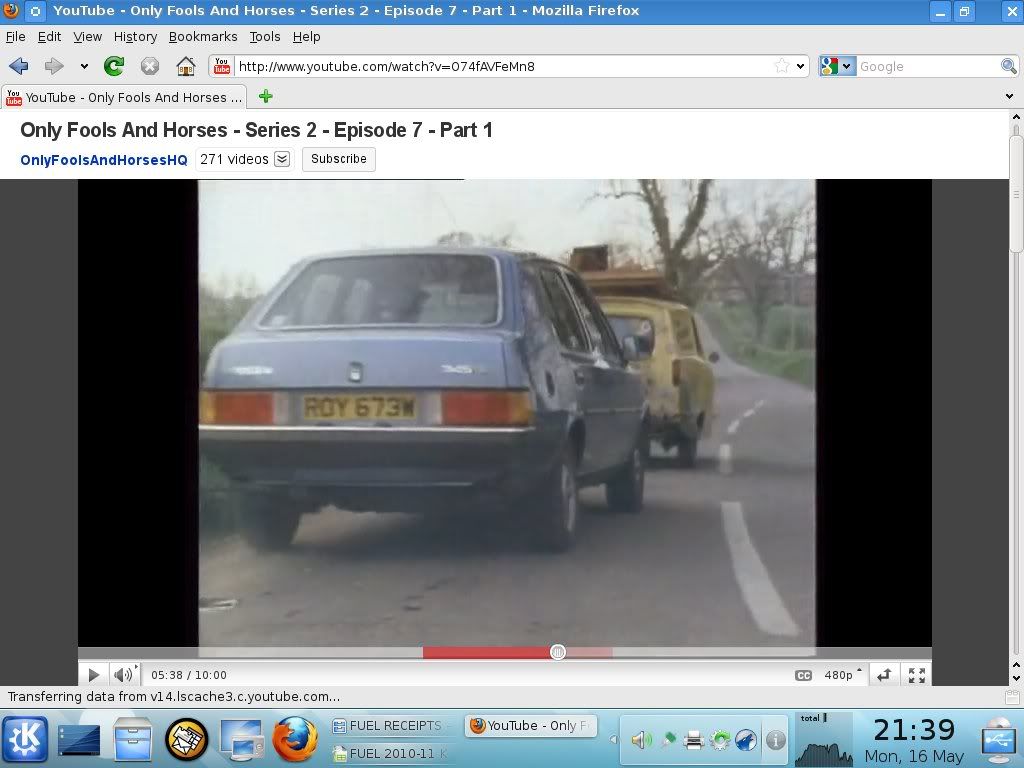Screen dimensions: 1024x768
Task: Click the monitor and computer panel icon
Action: (242, 740)
